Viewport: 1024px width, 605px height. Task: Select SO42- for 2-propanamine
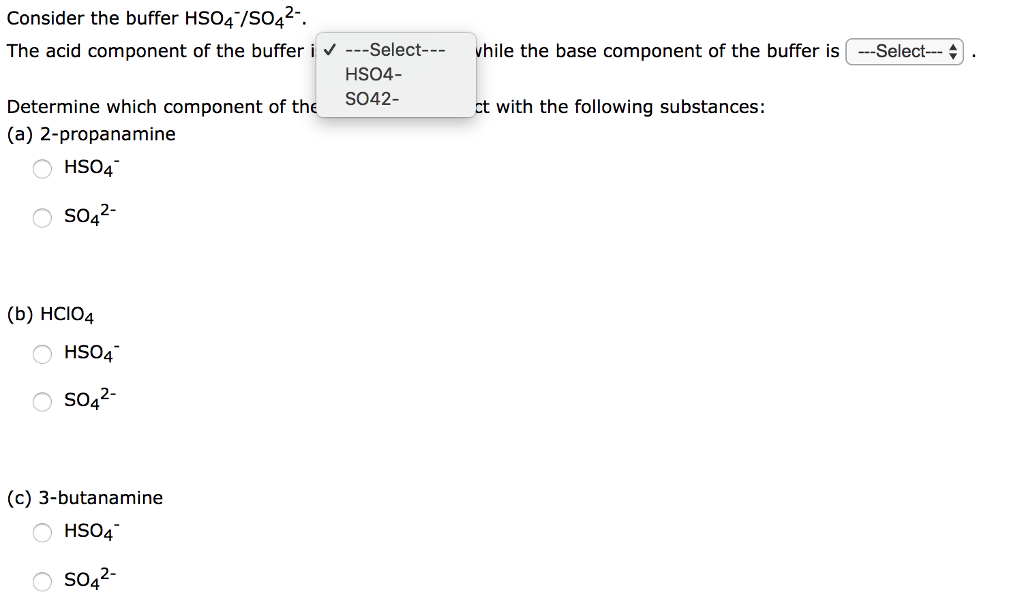point(42,218)
